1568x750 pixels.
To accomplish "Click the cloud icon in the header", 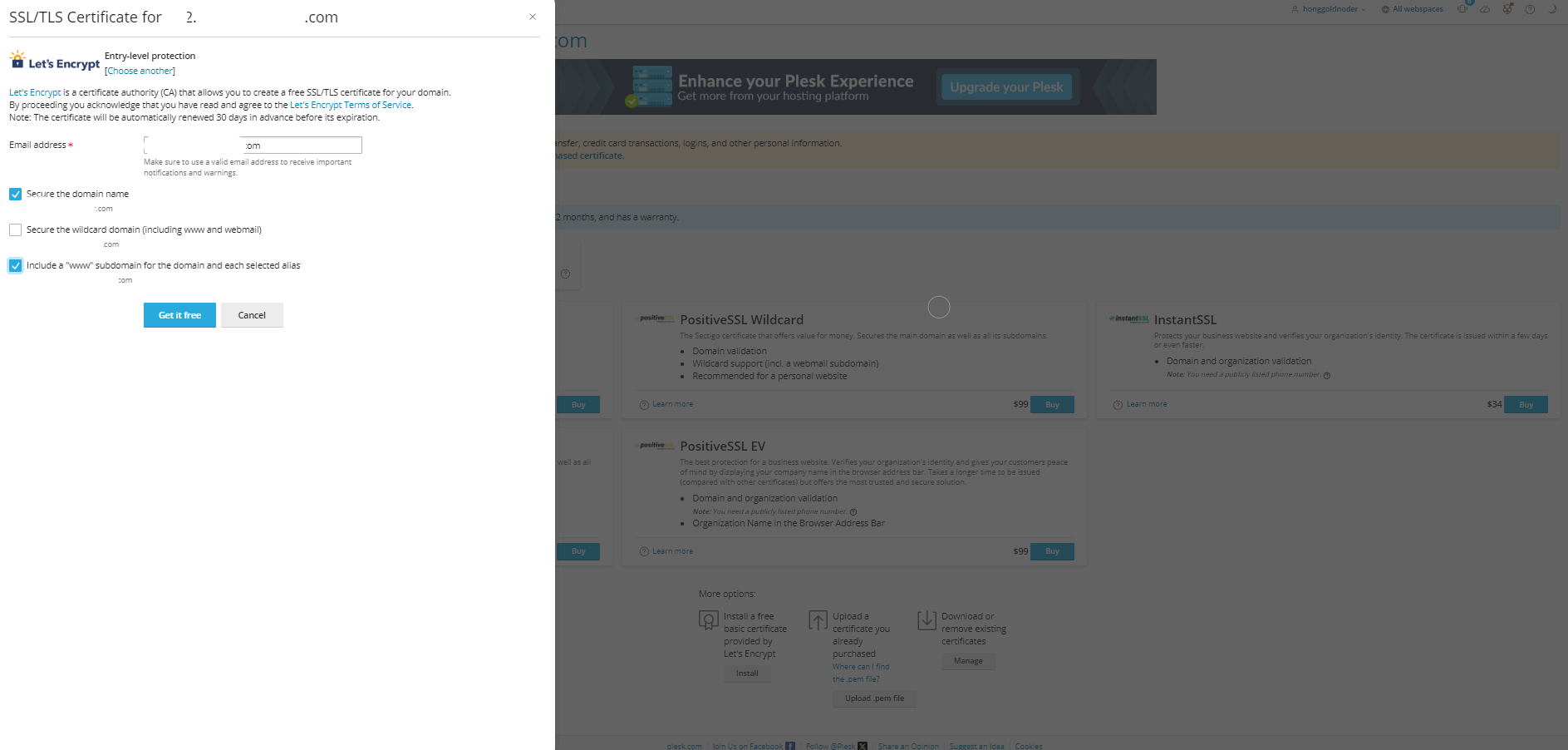I will [x=1485, y=9].
